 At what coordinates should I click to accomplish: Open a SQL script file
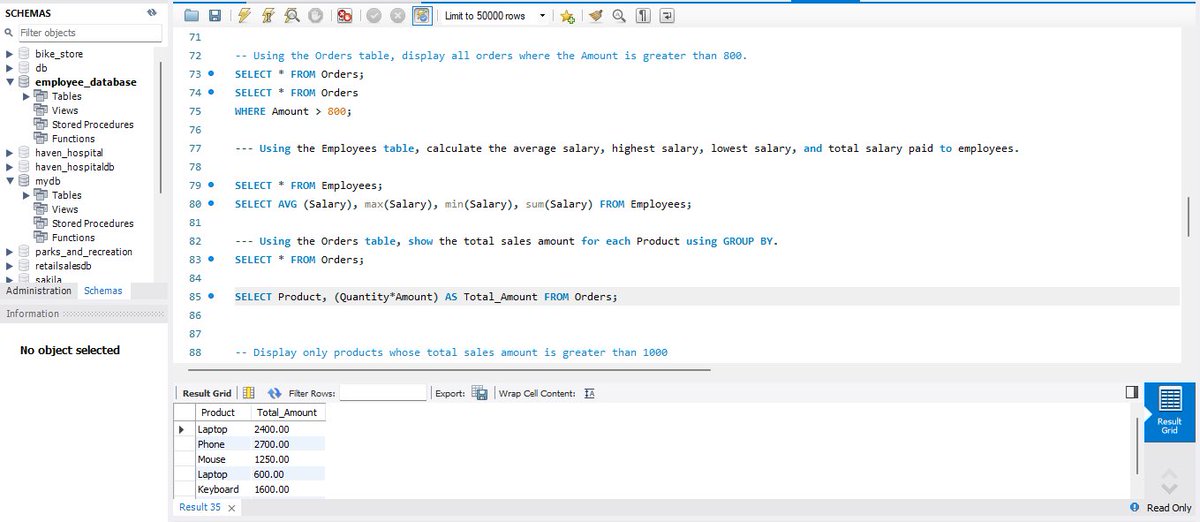click(193, 16)
